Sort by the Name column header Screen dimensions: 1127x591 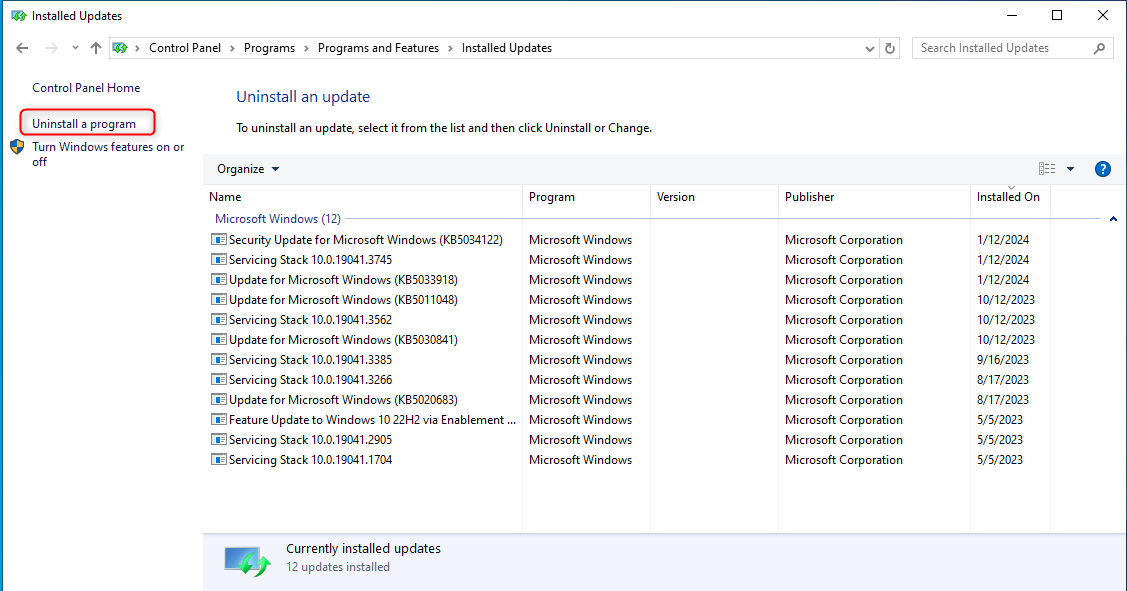pyautogui.click(x=363, y=197)
